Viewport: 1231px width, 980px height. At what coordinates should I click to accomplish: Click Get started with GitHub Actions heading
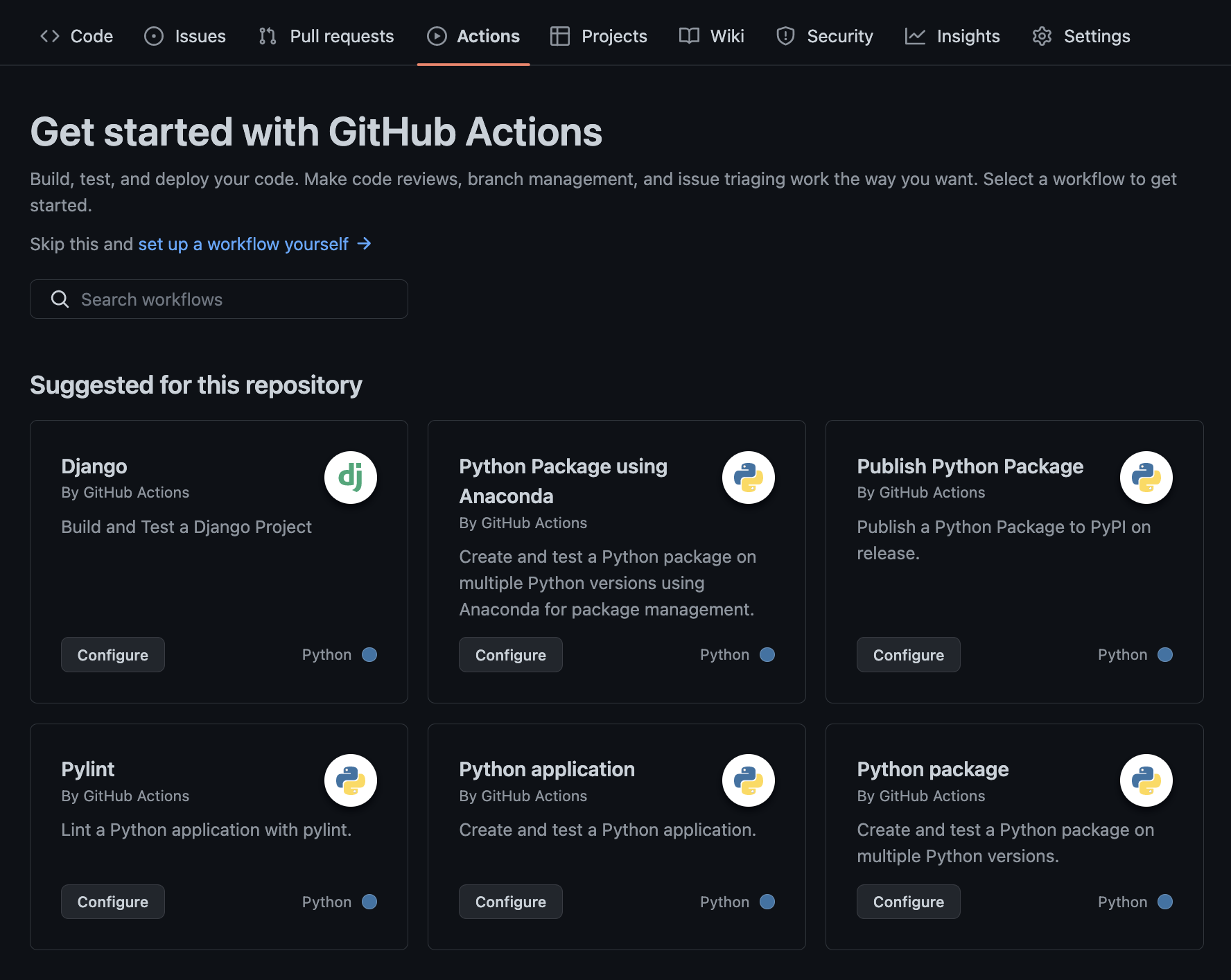(x=316, y=132)
